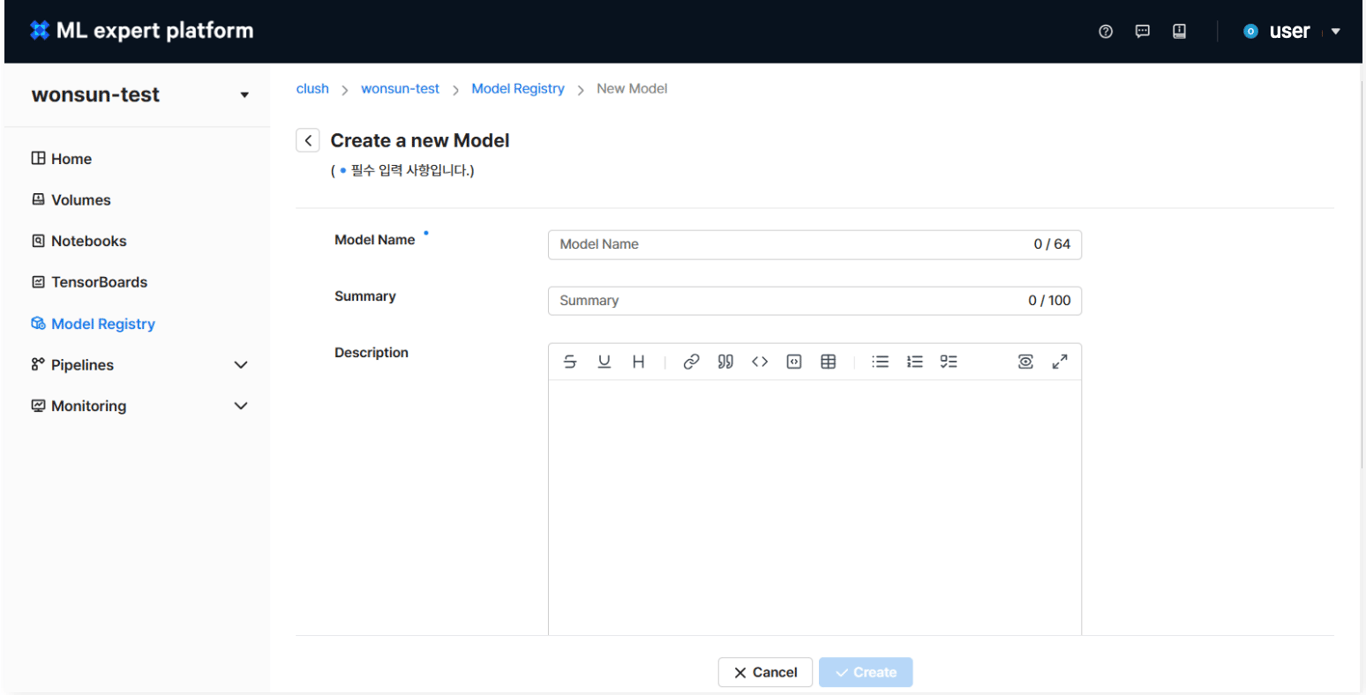Click the New Model breadcrumb text

(632, 88)
